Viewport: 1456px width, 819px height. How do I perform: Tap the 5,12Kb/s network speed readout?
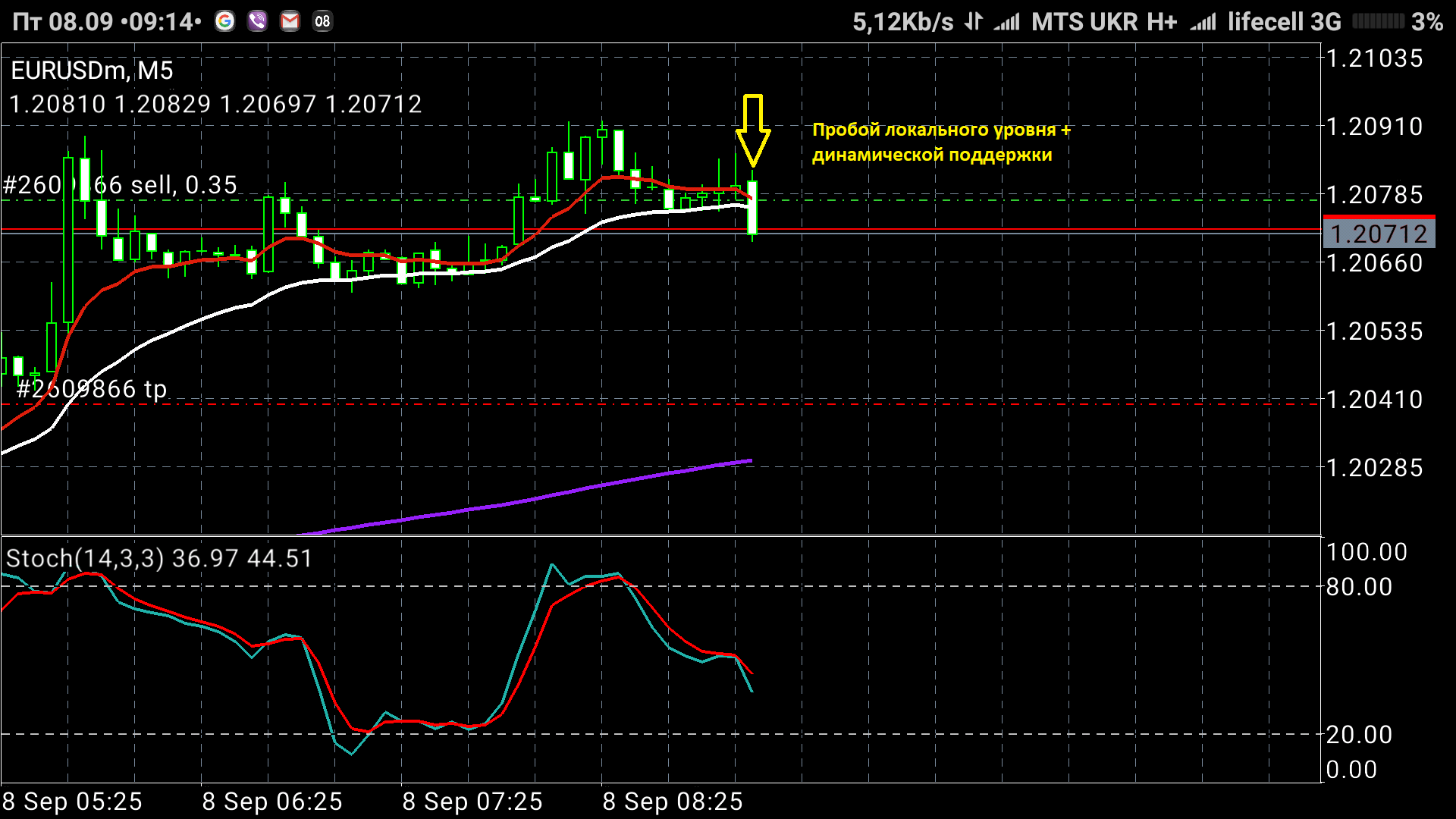point(903,22)
